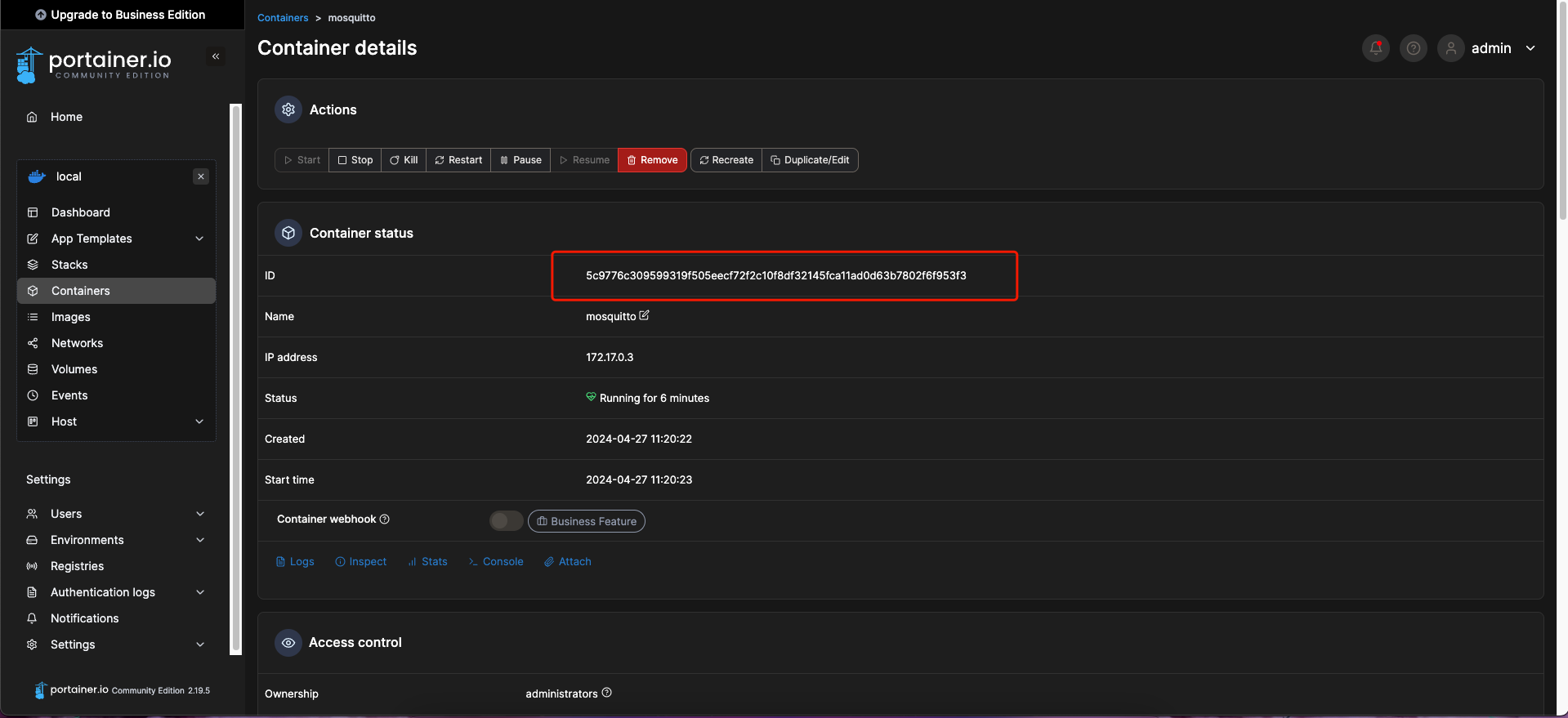Open Registries in the sidebar

point(116,566)
